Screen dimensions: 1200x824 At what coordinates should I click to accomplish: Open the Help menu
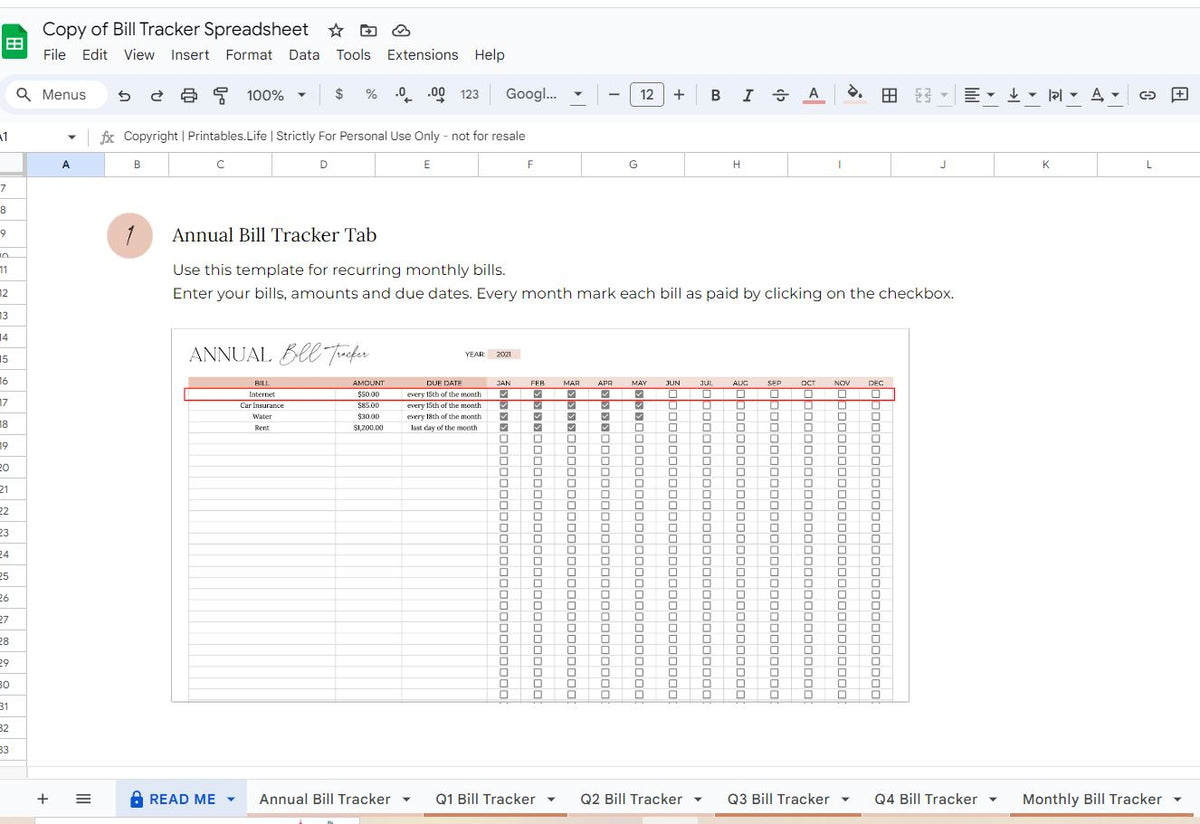coord(489,55)
